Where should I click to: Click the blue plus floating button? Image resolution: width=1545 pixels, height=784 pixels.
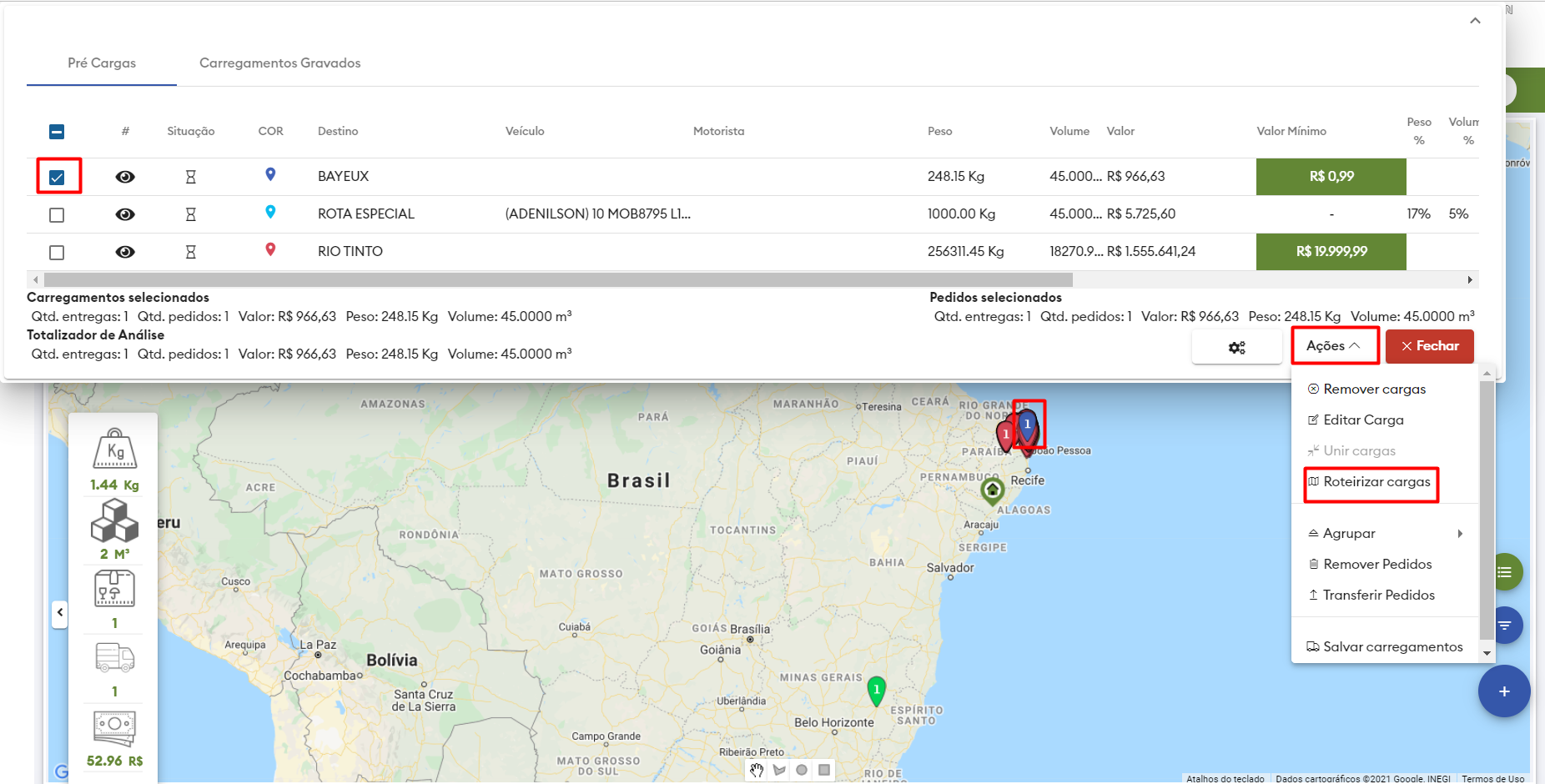[x=1504, y=691]
